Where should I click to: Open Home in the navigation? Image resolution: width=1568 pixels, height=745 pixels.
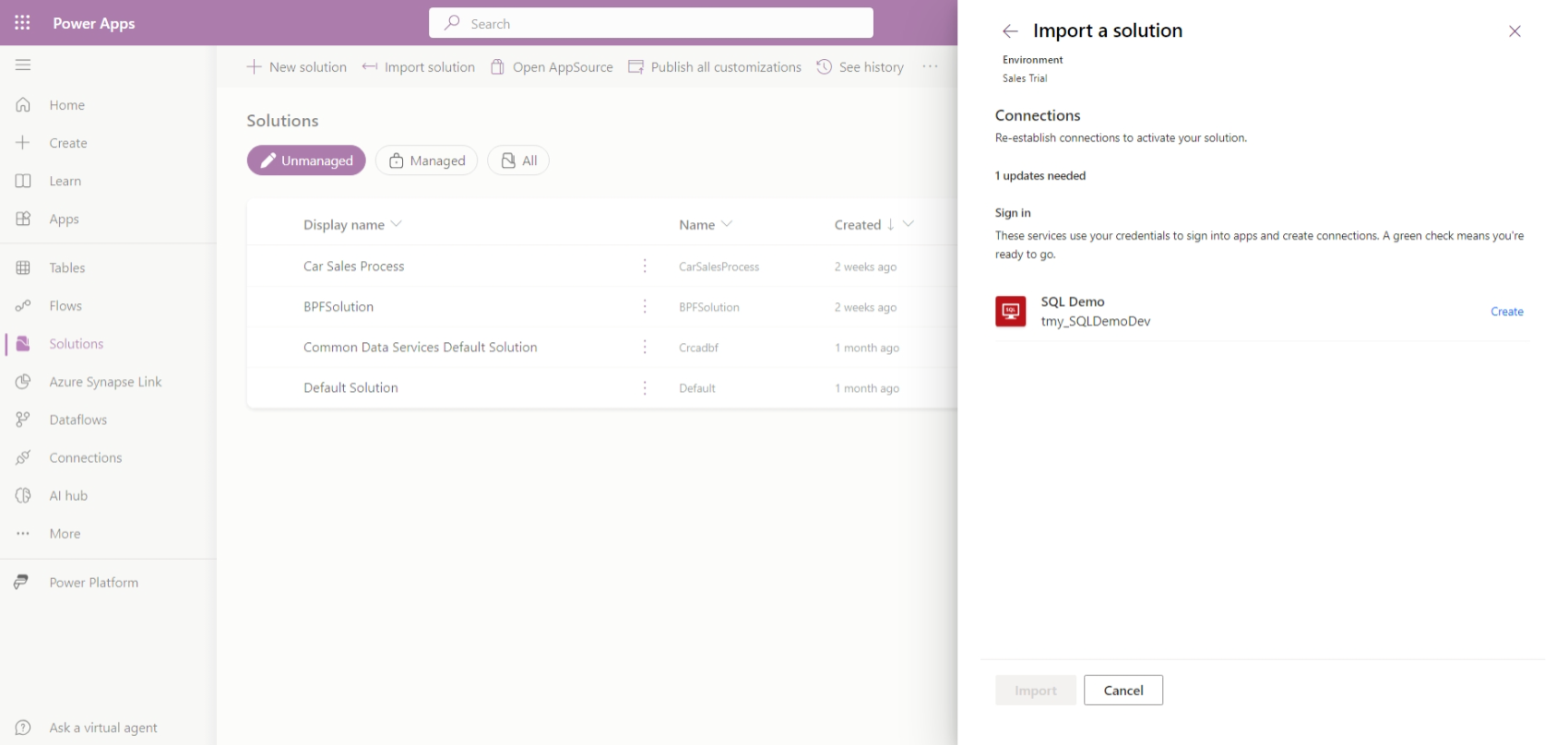point(67,105)
